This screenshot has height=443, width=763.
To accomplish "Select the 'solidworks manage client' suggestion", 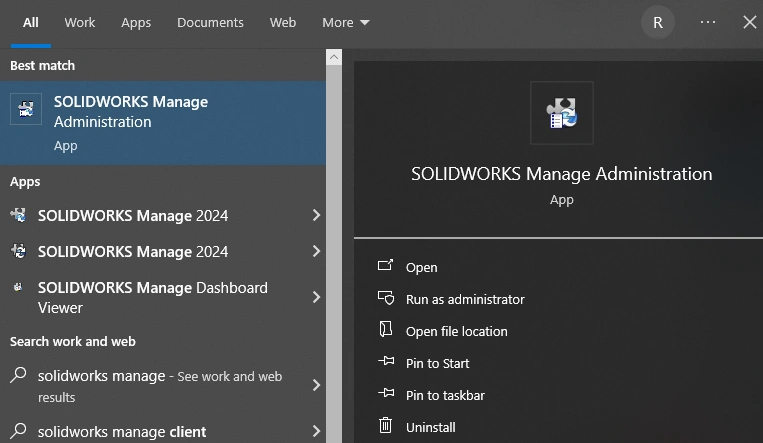I will point(163,430).
